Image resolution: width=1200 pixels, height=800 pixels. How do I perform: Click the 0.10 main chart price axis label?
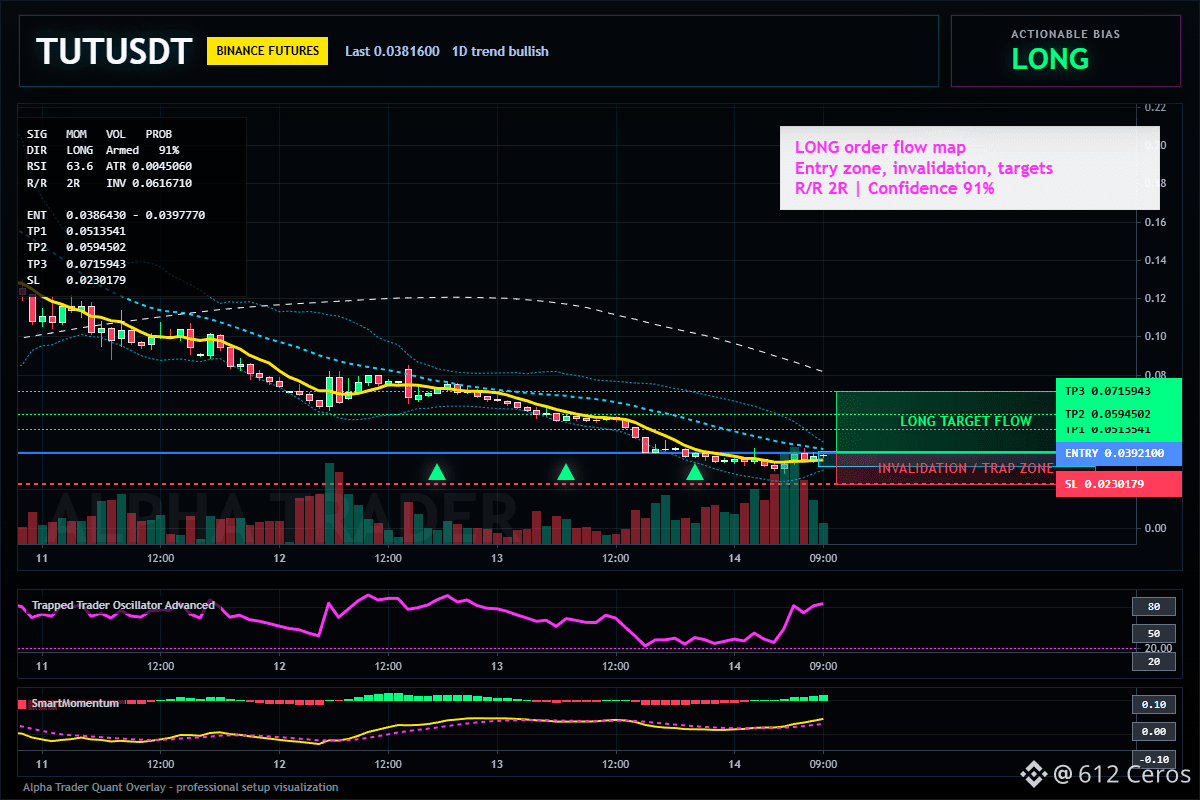click(1155, 336)
